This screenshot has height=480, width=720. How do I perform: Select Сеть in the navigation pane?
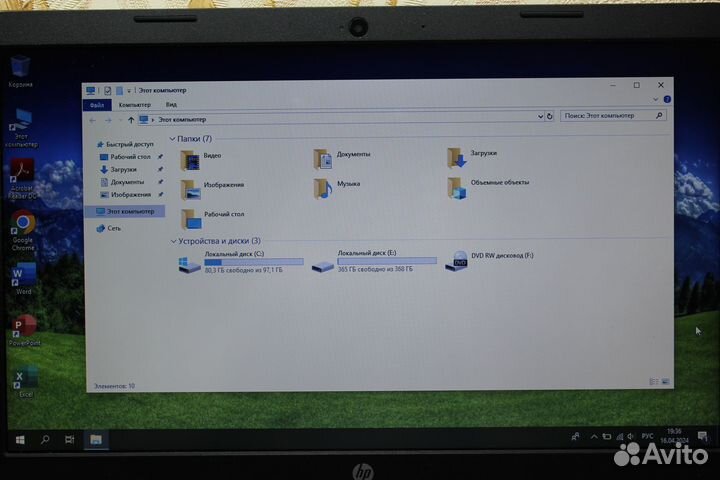[x=109, y=228]
